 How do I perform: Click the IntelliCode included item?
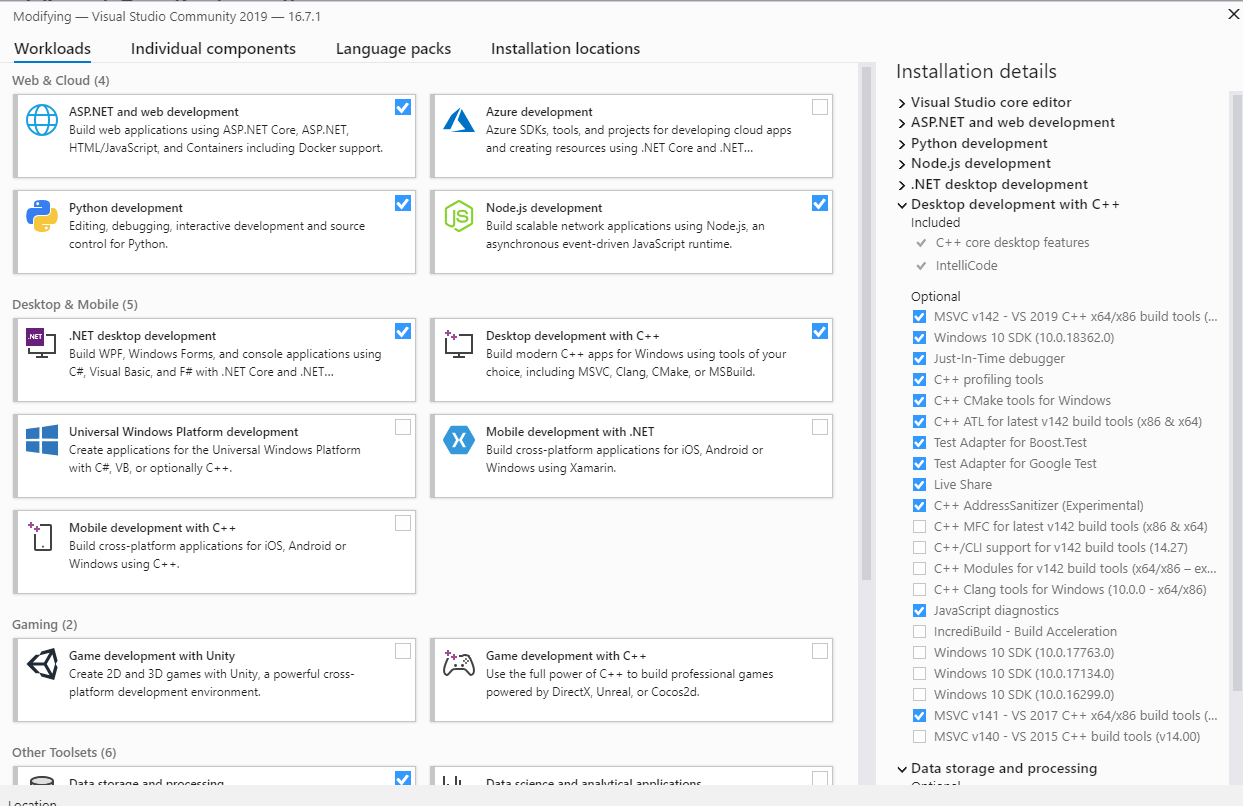point(966,265)
